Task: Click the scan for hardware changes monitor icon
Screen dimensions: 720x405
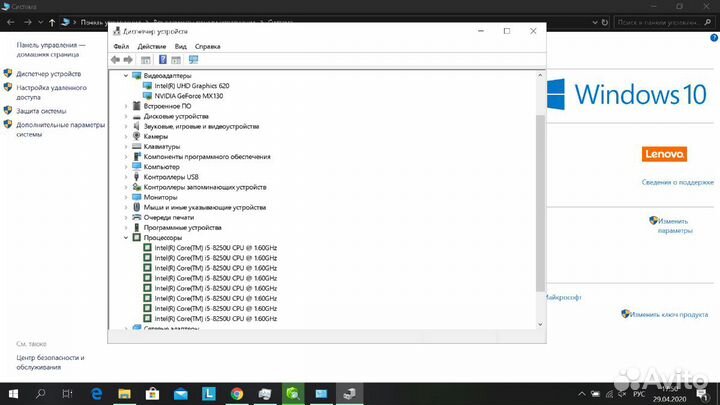Action: click(x=193, y=60)
